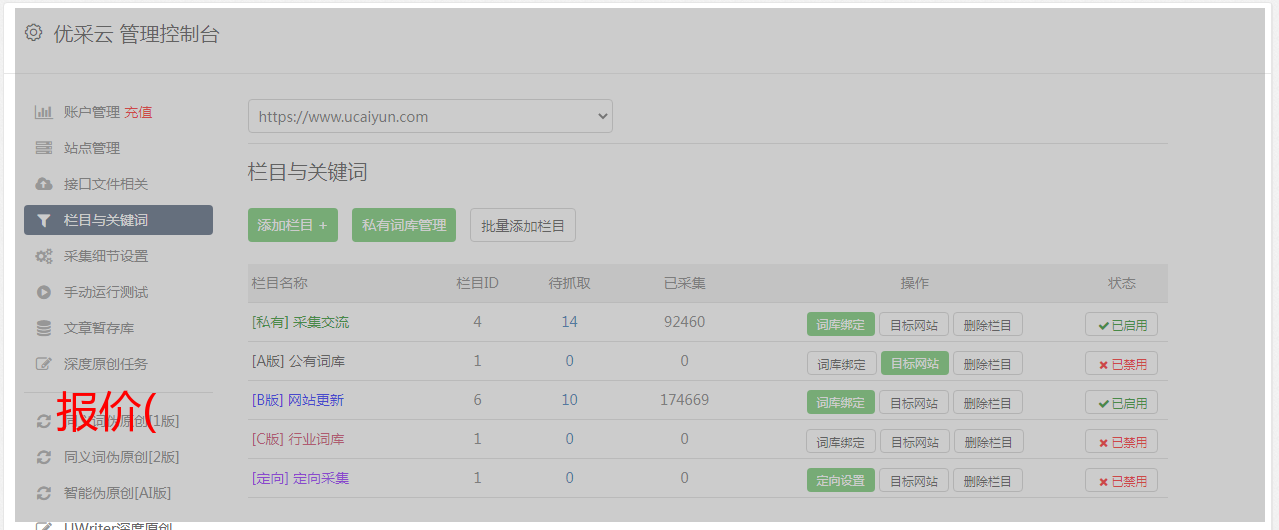The height and width of the screenshot is (530, 1279).
Task: Click the filter icon for 栏目与关键词
Action: [43, 220]
